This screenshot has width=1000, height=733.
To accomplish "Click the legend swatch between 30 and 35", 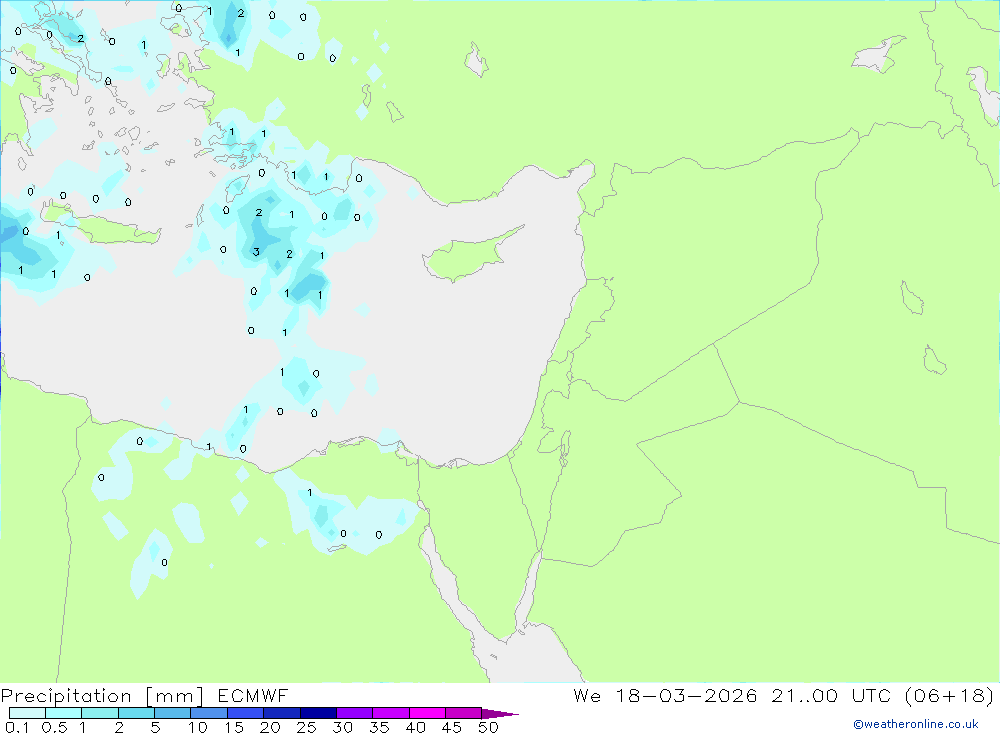I will coord(355,713).
